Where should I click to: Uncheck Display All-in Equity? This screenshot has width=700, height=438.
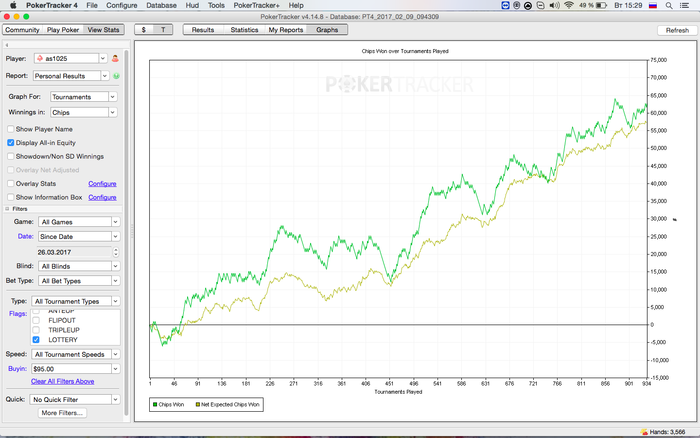click(x=11, y=143)
